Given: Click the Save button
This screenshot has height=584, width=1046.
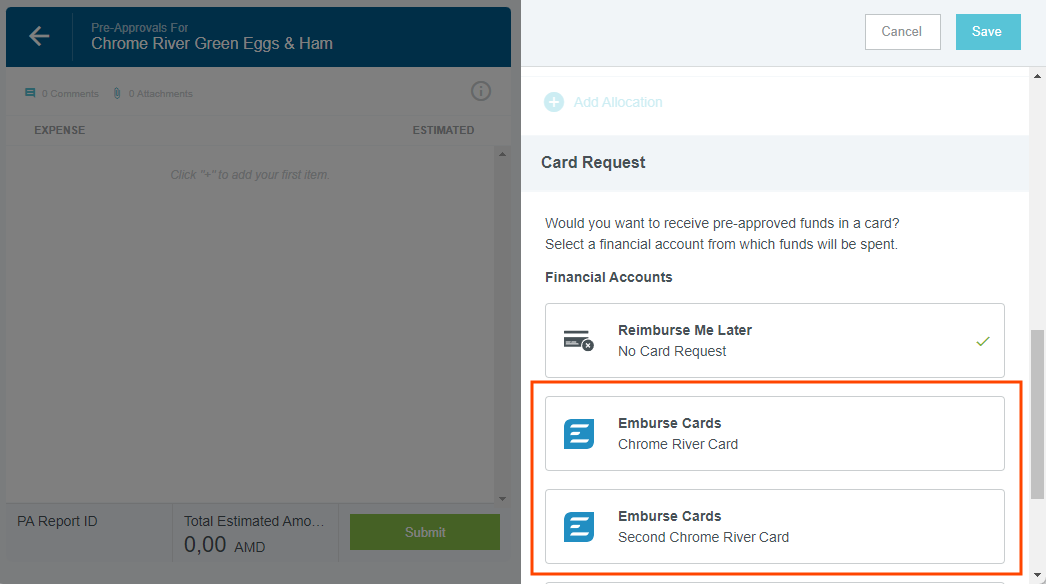Looking at the screenshot, I should click(987, 32).
